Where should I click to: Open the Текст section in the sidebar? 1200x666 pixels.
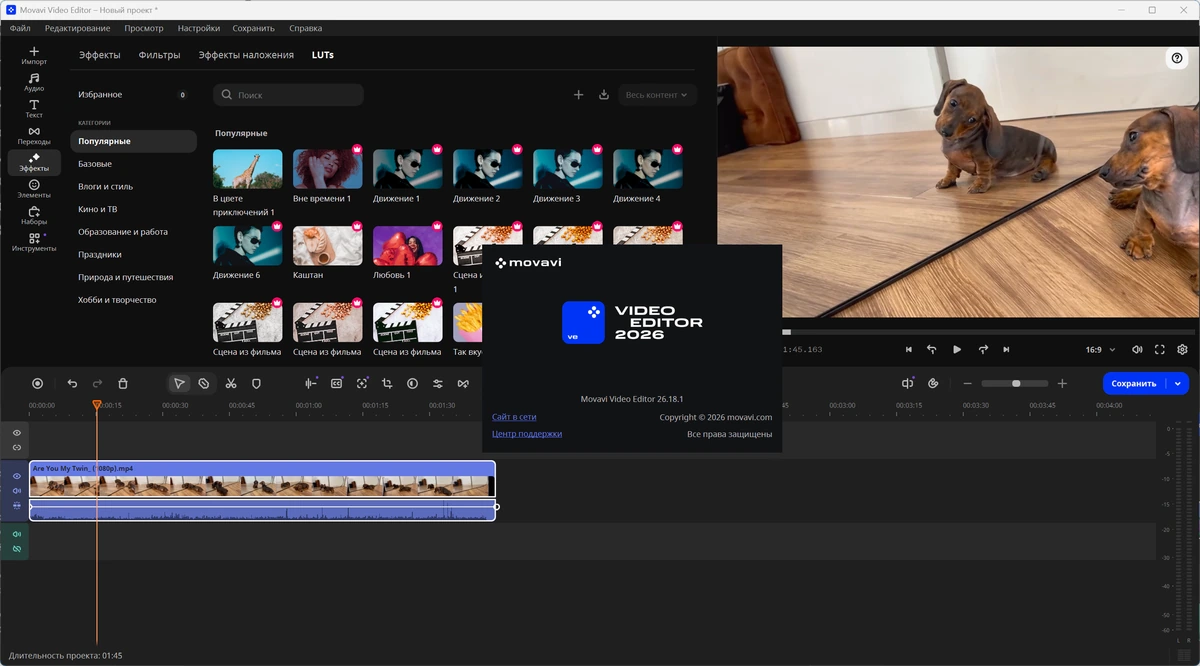[x=34, y=109]
